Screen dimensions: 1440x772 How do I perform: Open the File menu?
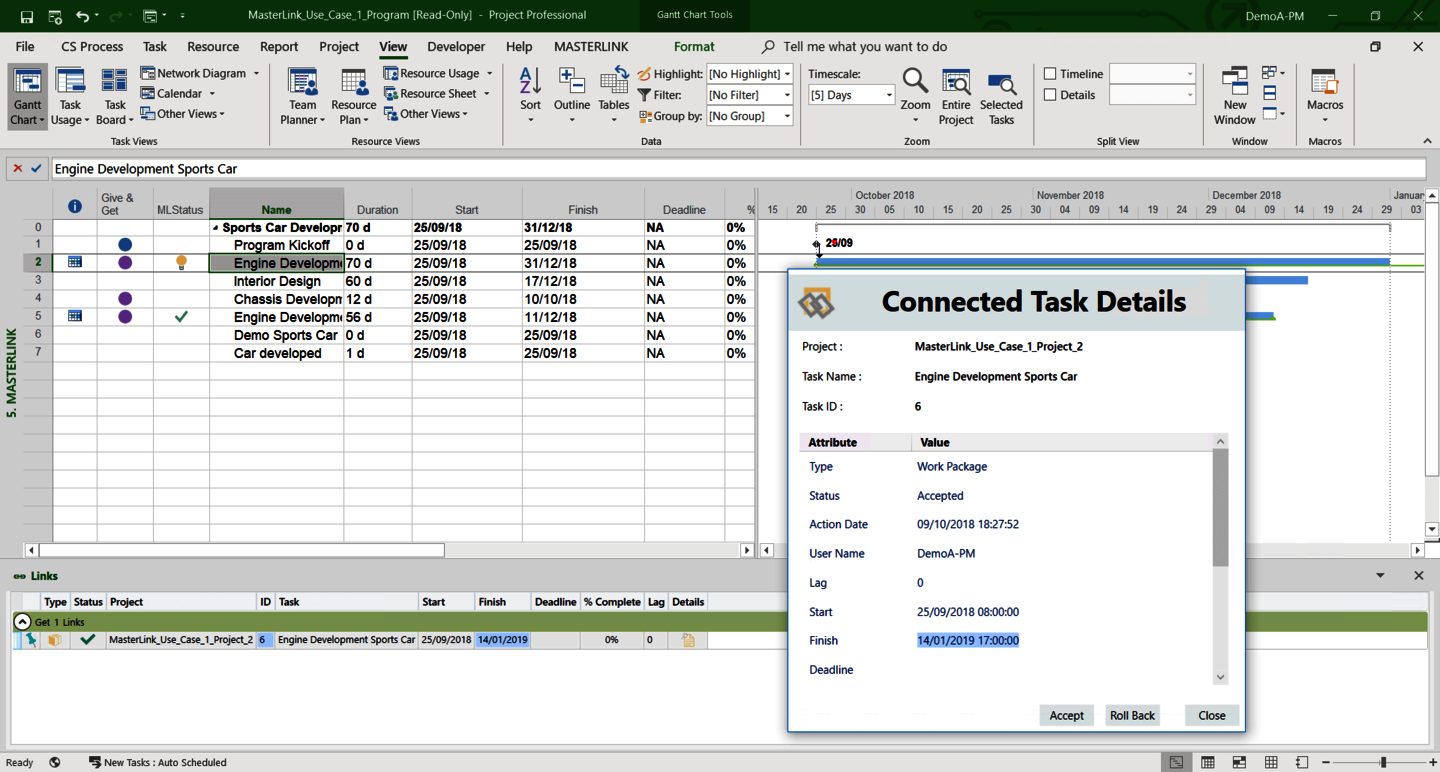25,47
